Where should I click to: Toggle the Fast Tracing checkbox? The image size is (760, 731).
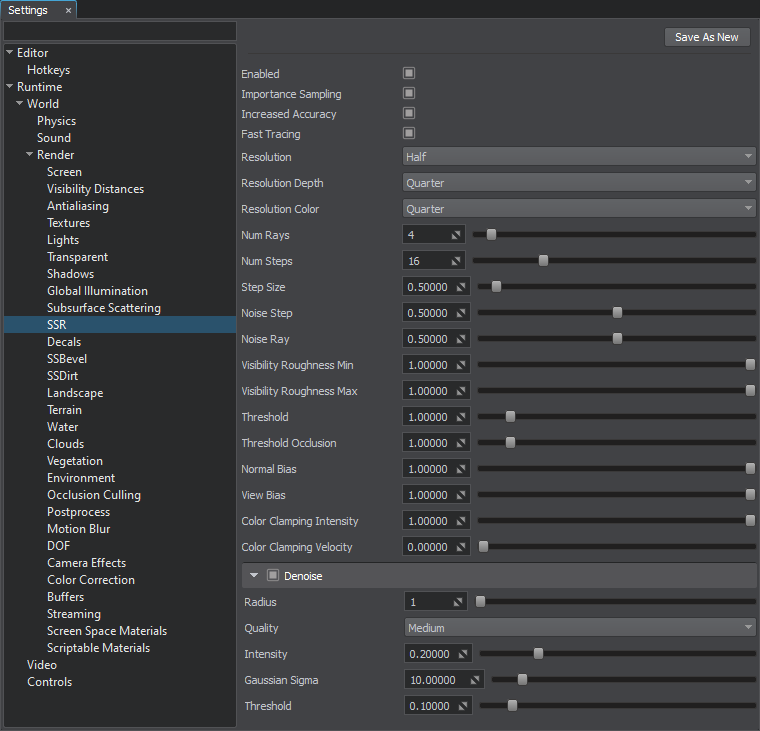(409, 133)
